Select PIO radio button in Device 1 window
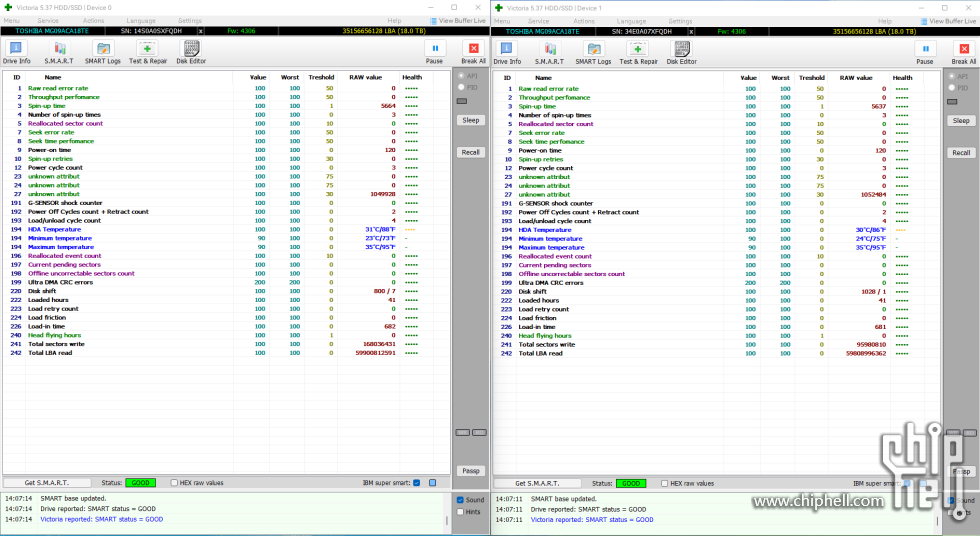 pos(952,87)
